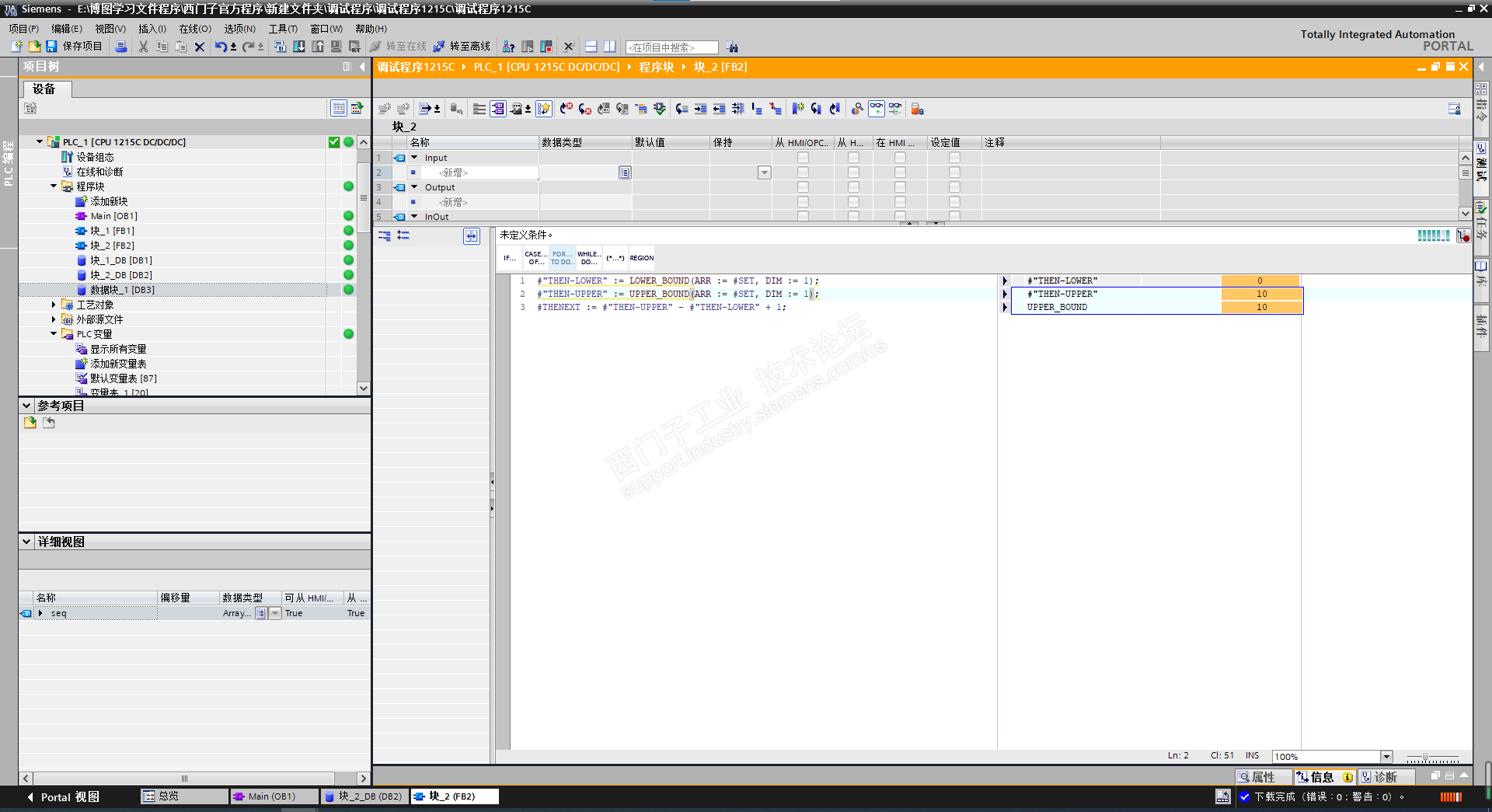
Task: Click the download to device icon
Action: click(x=299, y=47)
